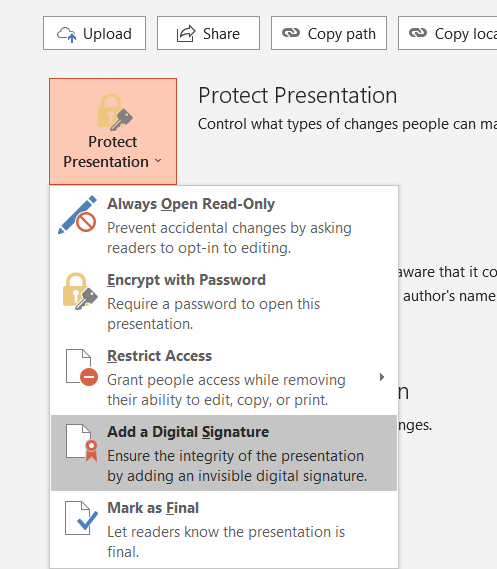Viewport: 497px width, 569px height.
Task: Click the Copy local path button
Action: point(448,33)
